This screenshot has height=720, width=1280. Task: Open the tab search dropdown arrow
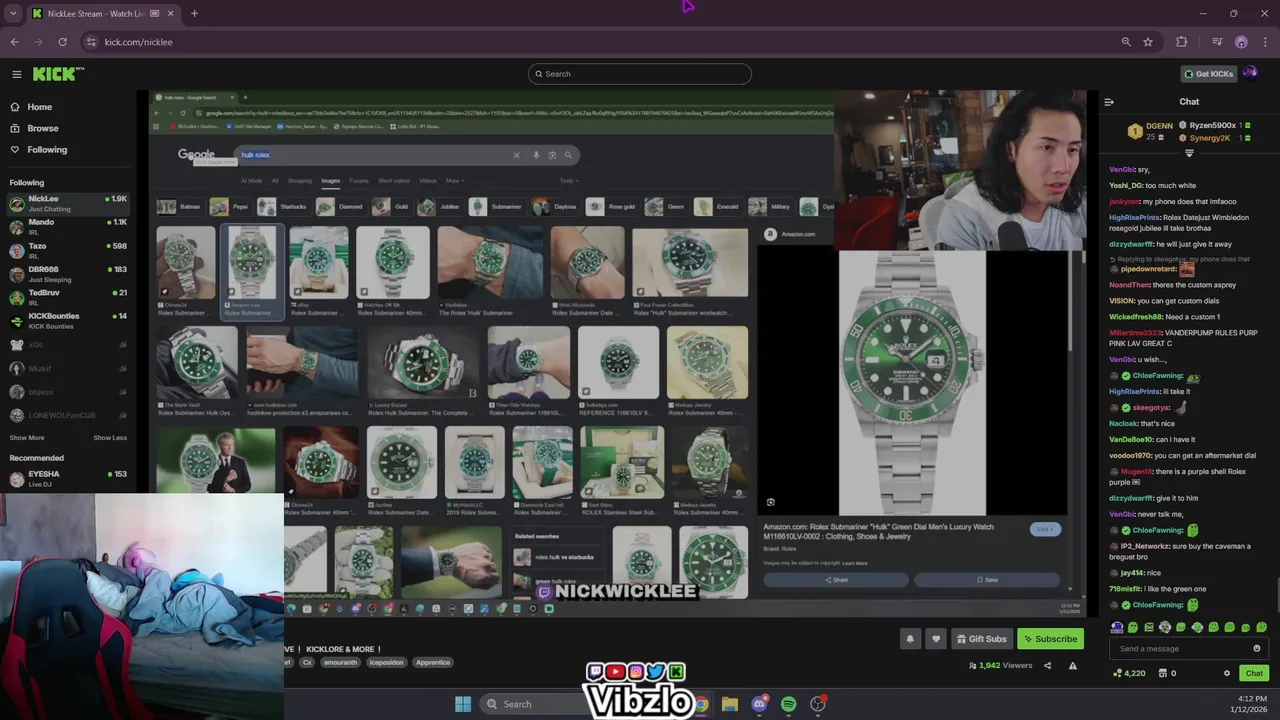point(13,14)
